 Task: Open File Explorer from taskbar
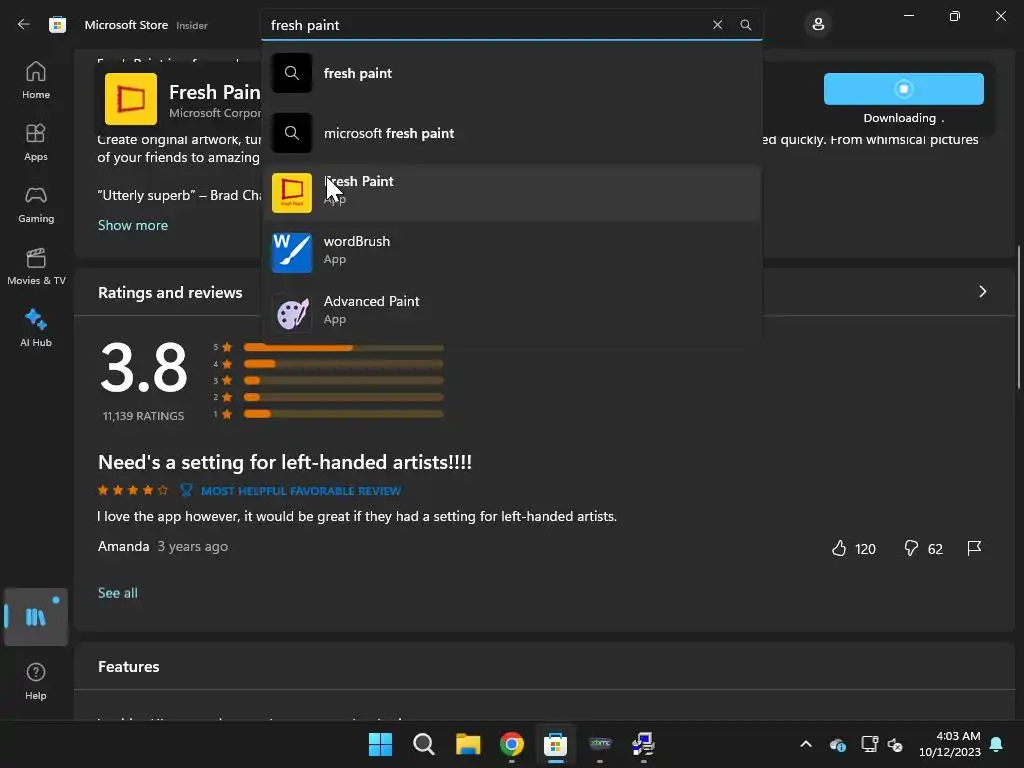468,744
